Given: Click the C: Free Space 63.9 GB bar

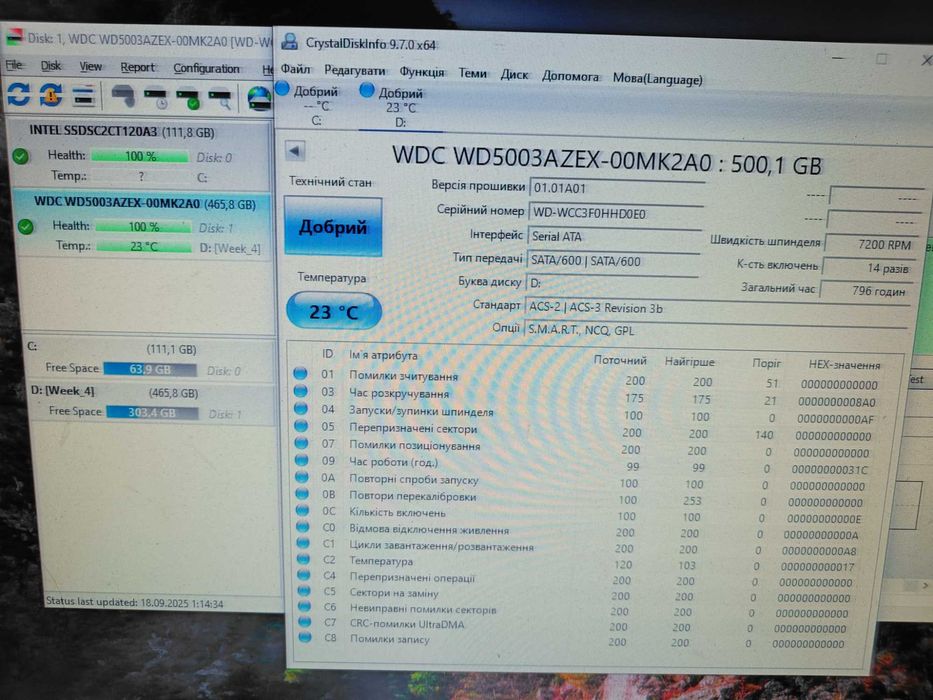Looking at the screenshot, I should coord(150,369).
